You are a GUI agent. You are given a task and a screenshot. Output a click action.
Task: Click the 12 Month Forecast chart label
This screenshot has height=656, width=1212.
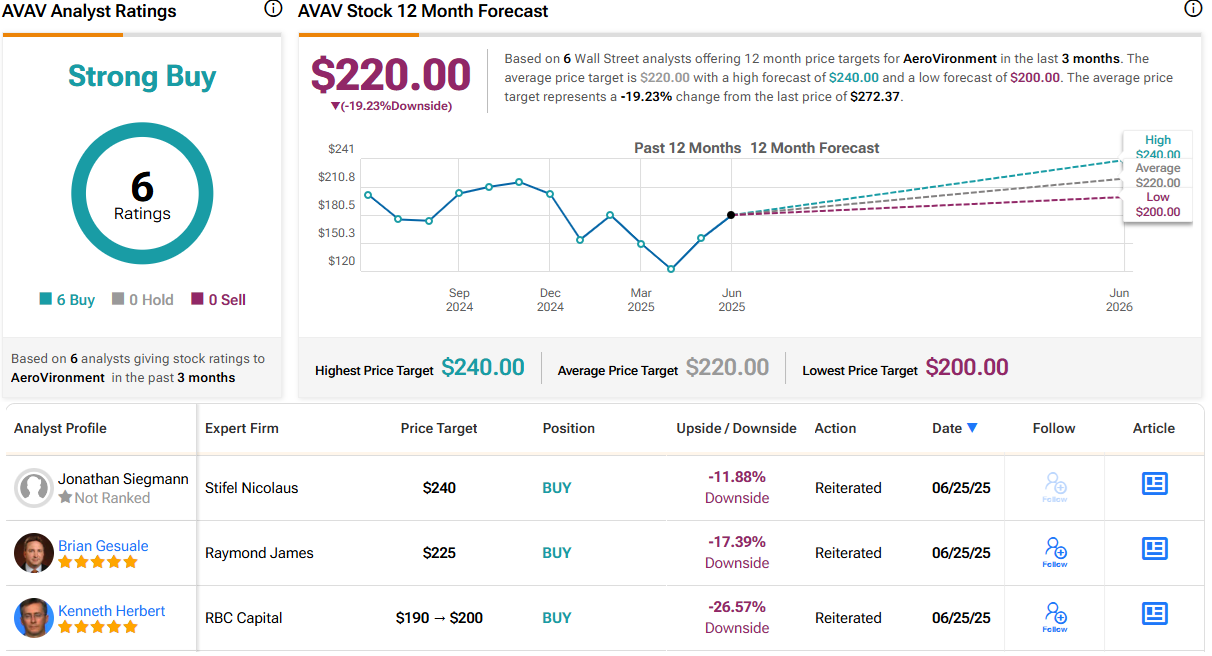click(815, 148)
